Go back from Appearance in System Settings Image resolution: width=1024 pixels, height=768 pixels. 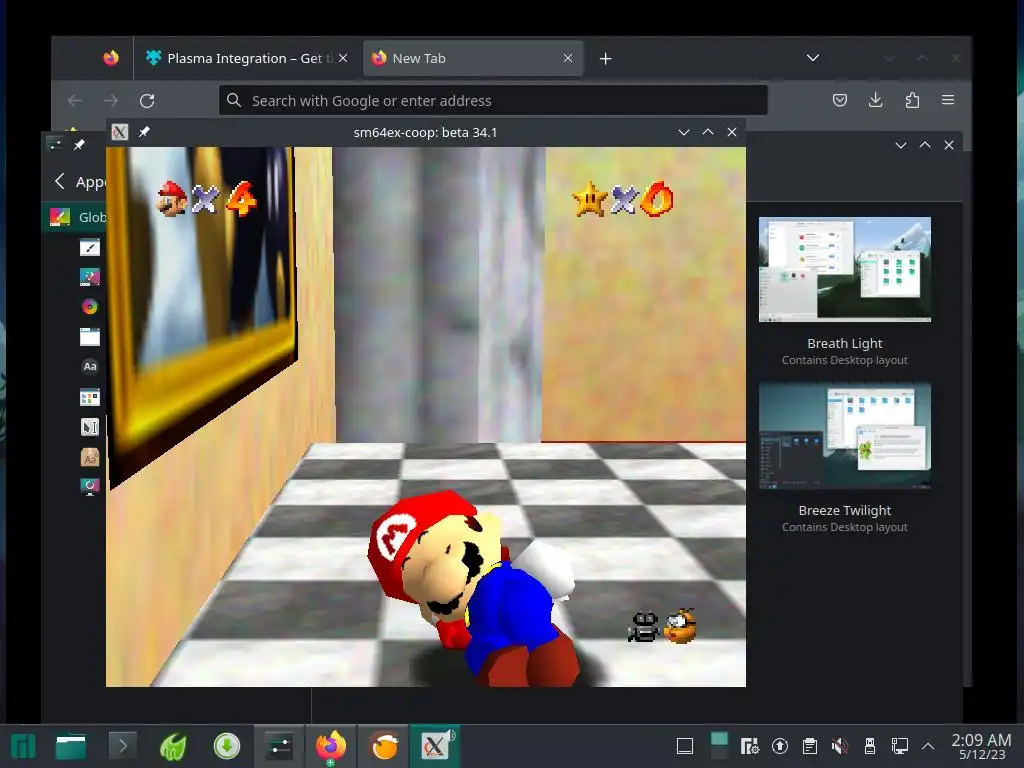pyautogui.click(x=60, y=182)
